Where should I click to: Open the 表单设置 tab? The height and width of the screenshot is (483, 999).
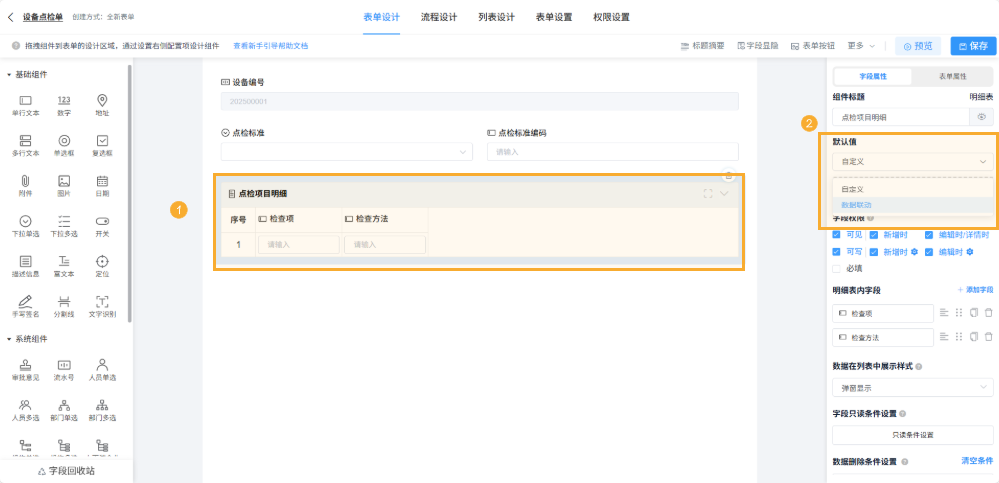tap(554, 17)
